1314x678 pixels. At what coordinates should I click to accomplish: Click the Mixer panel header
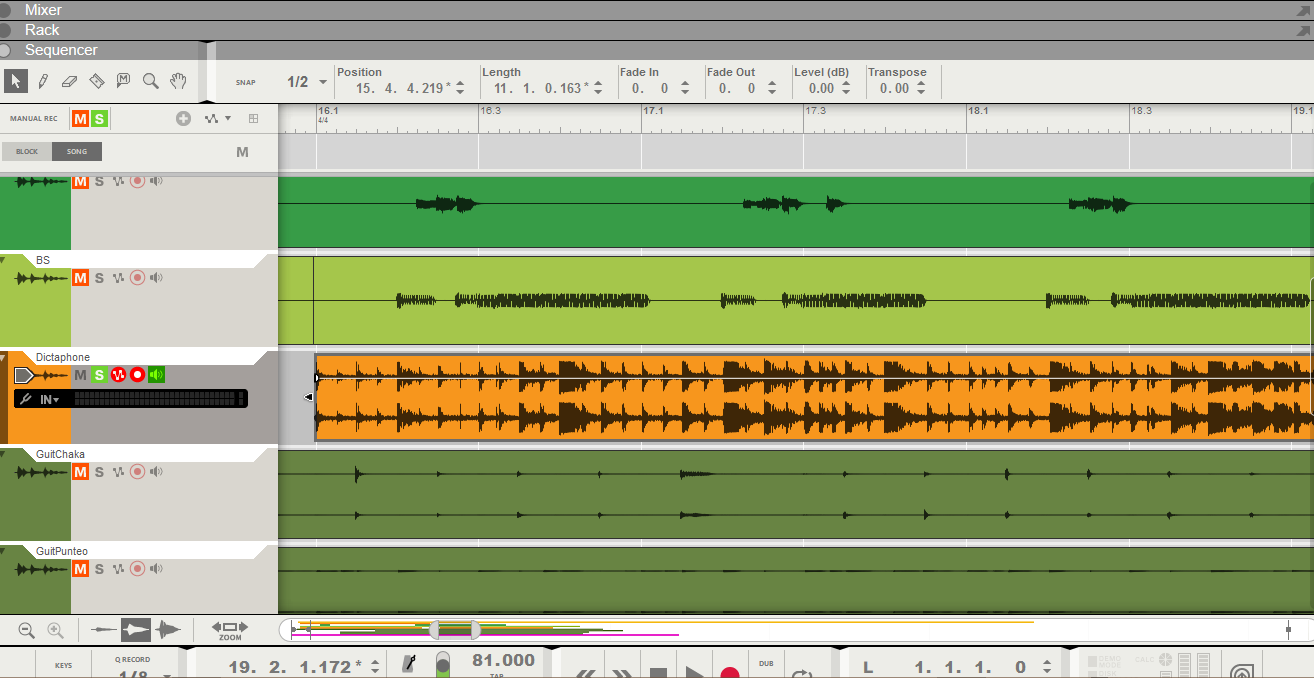(x=657, y=10)
